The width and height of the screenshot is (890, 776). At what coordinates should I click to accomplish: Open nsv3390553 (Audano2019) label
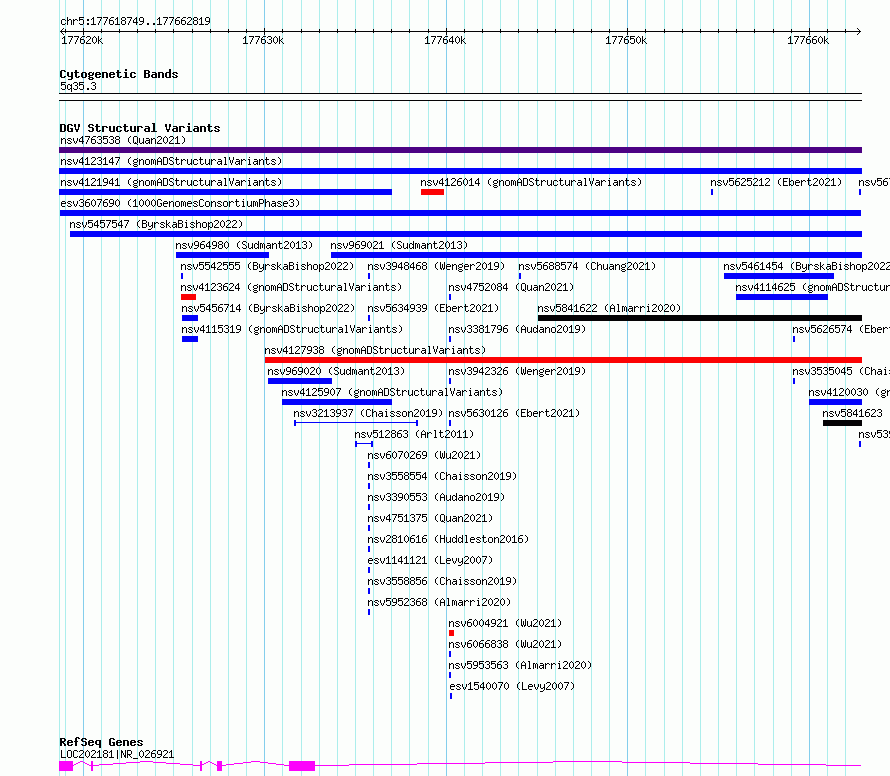436,497
